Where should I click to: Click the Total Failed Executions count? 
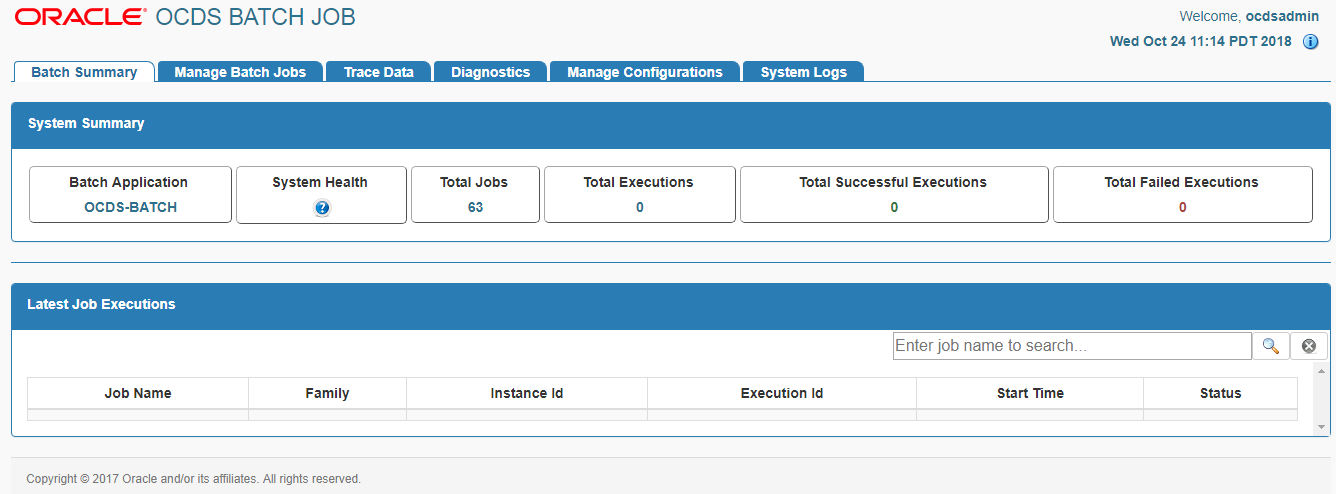coord(1182,207)
